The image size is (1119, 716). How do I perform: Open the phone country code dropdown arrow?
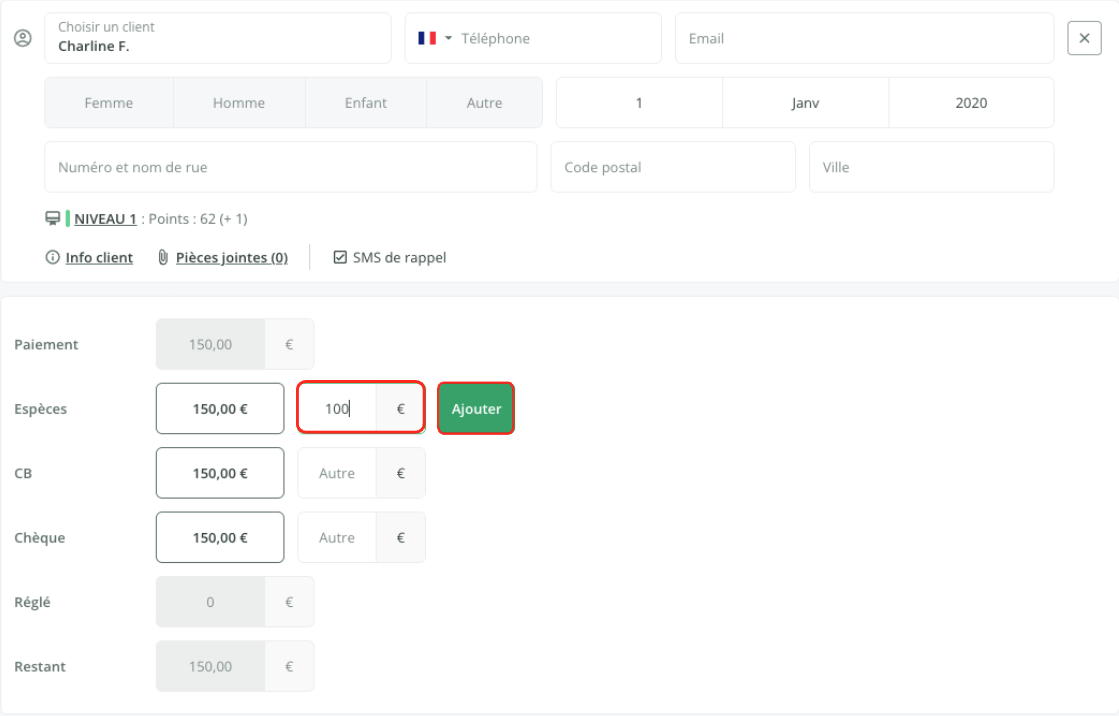coord(448,38)
